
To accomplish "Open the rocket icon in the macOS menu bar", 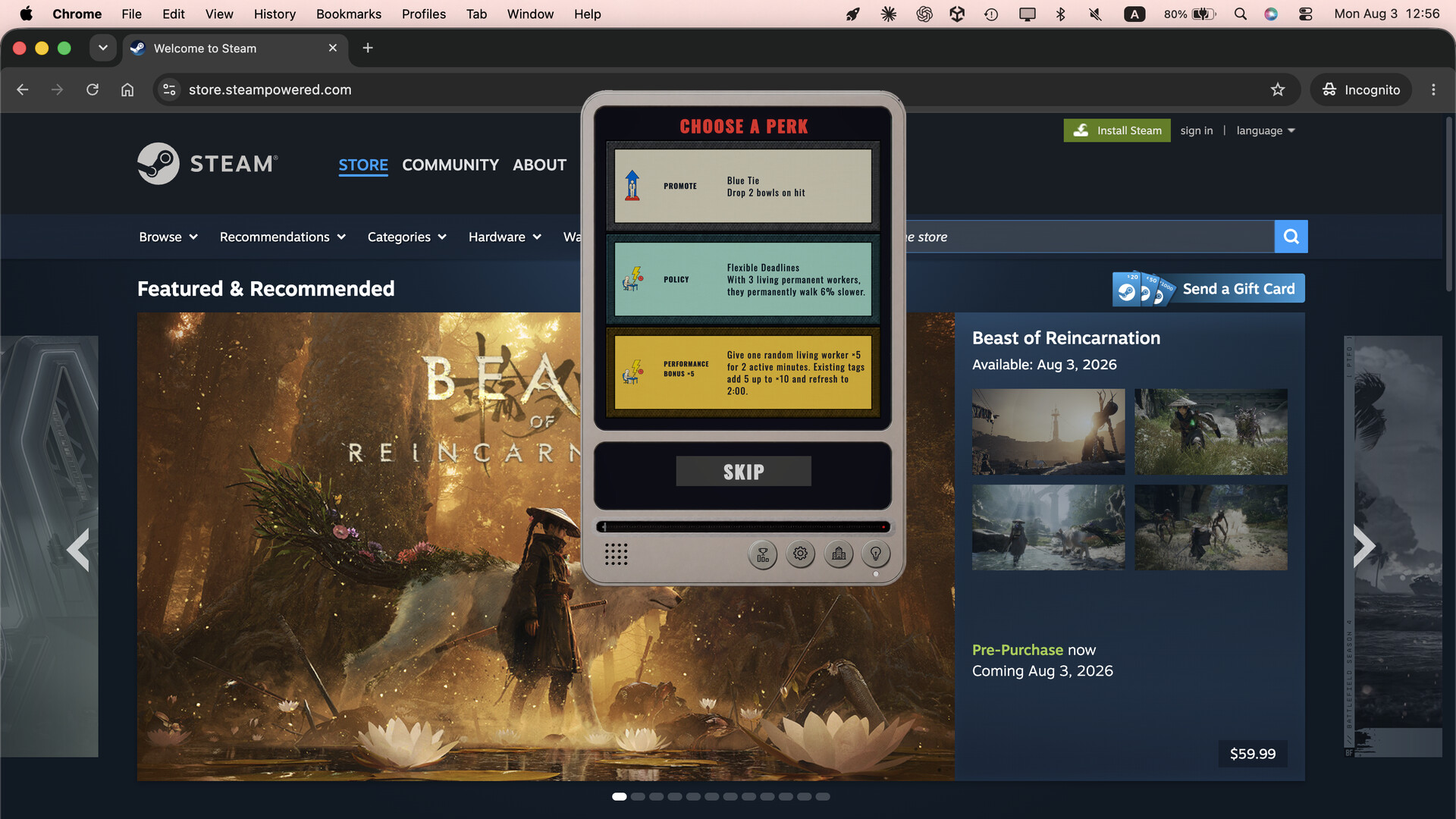I will pyautogui.click(x=853, y=14).
